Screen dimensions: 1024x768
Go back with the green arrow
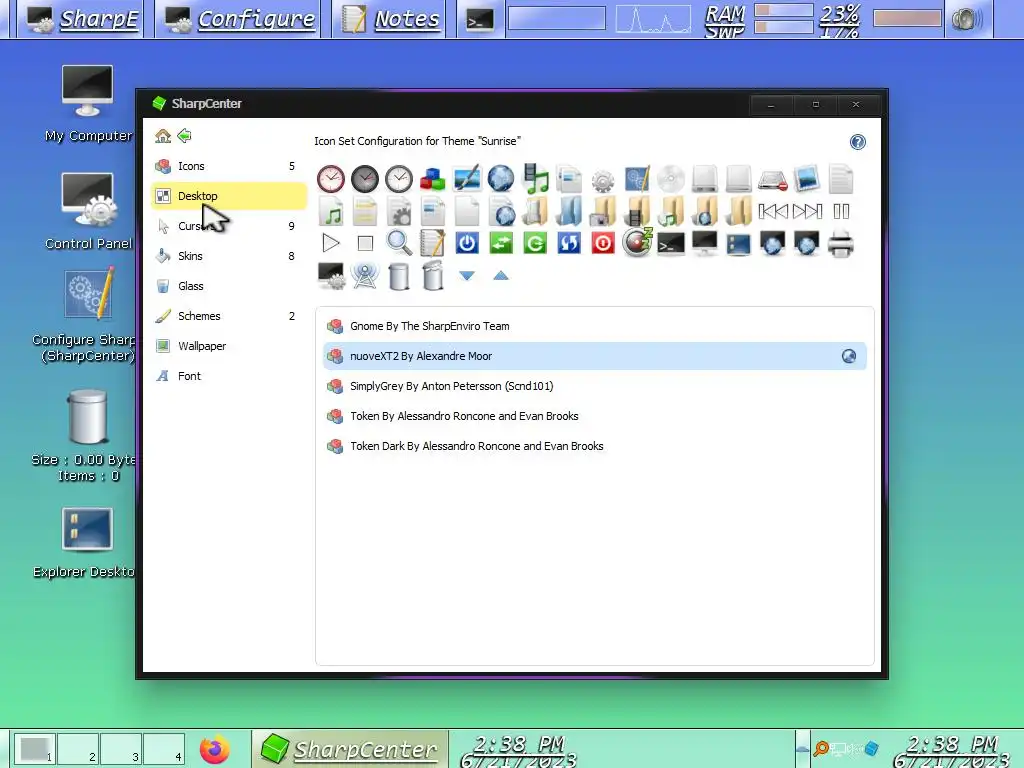tap(184, 136)
